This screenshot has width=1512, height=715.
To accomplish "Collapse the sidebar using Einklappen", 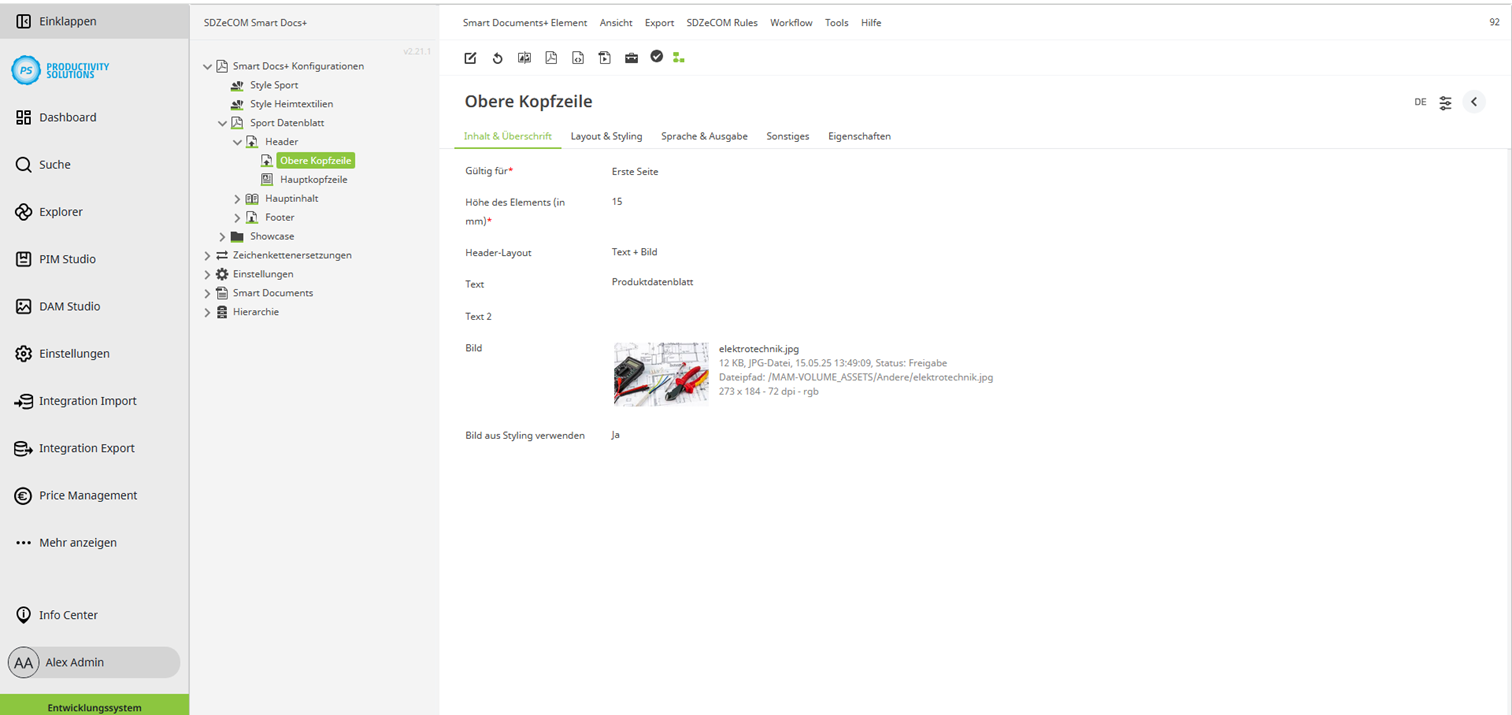I will [x=62, y=20].
